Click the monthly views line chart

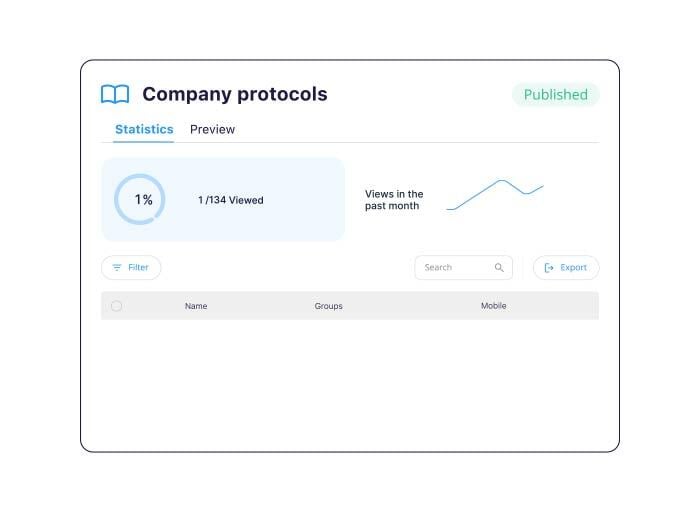tap(495, 193)
